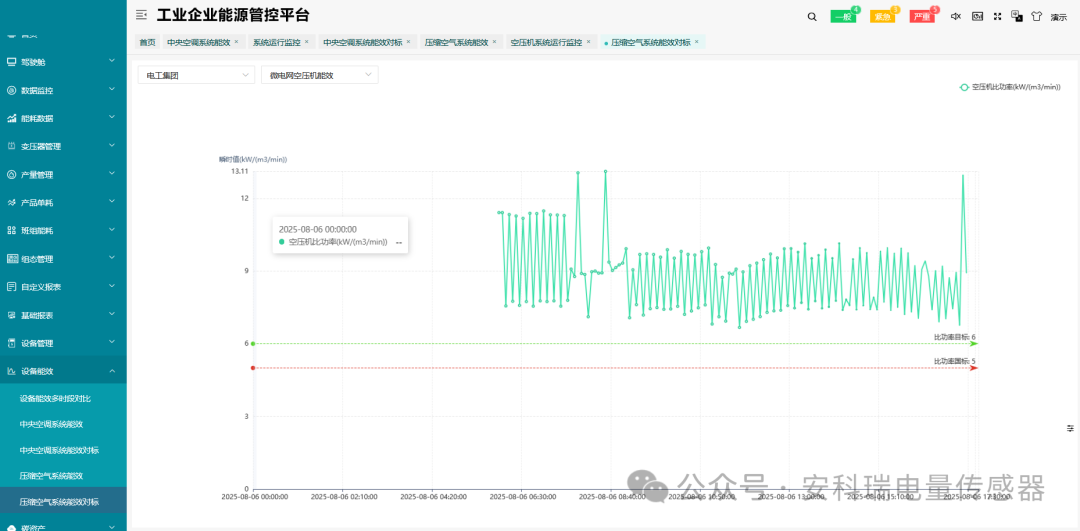This screenshot has height=531, width=1080.
Task: Click the 产品单耗 icon in sidebar
Action: coord(11,202)
